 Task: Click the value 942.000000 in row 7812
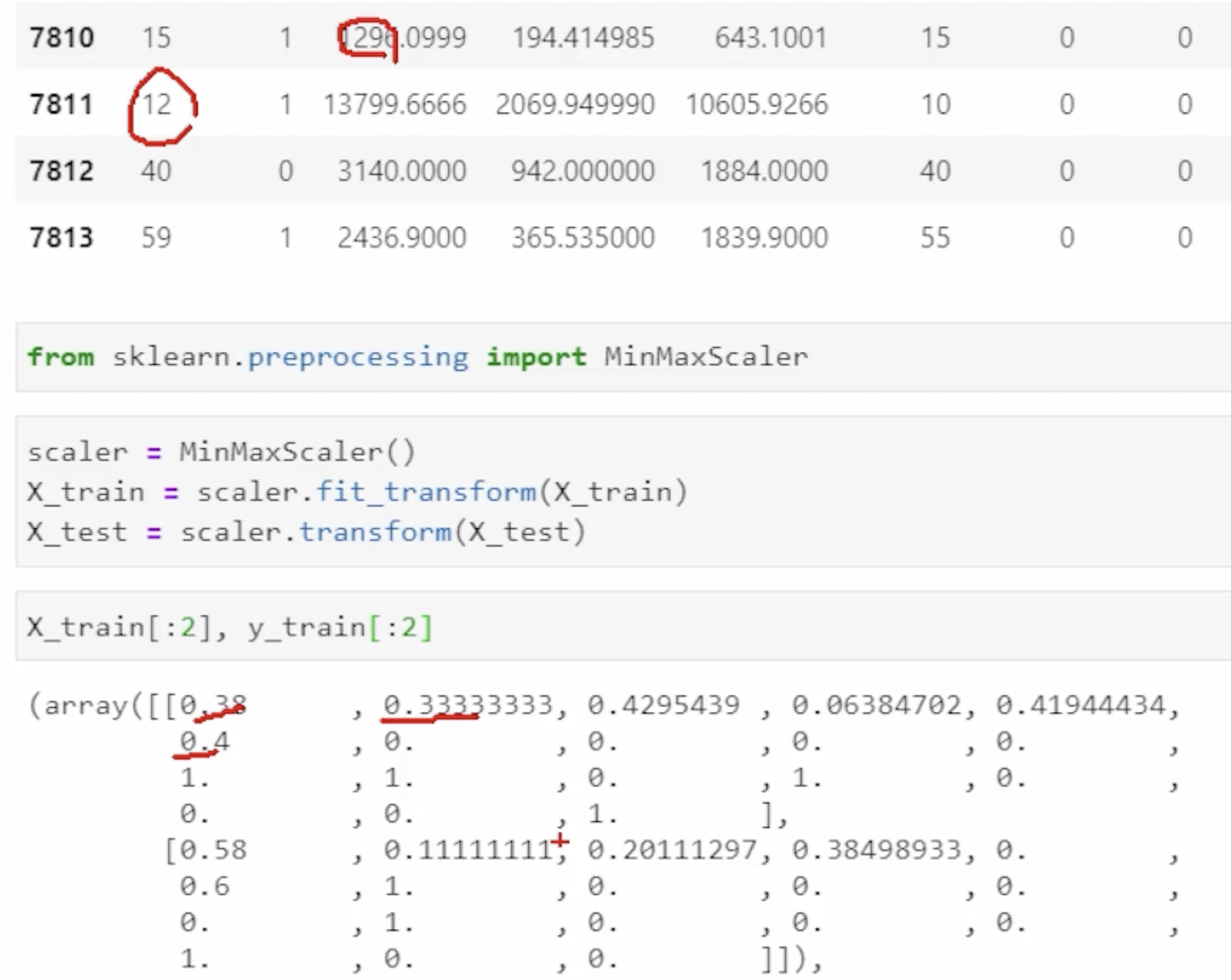point(583,171)
